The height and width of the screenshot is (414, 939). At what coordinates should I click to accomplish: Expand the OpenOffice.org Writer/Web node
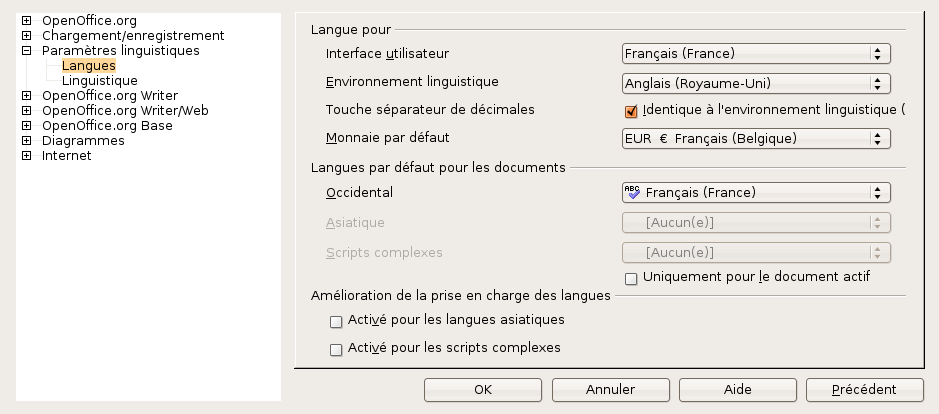click(26, 111)
